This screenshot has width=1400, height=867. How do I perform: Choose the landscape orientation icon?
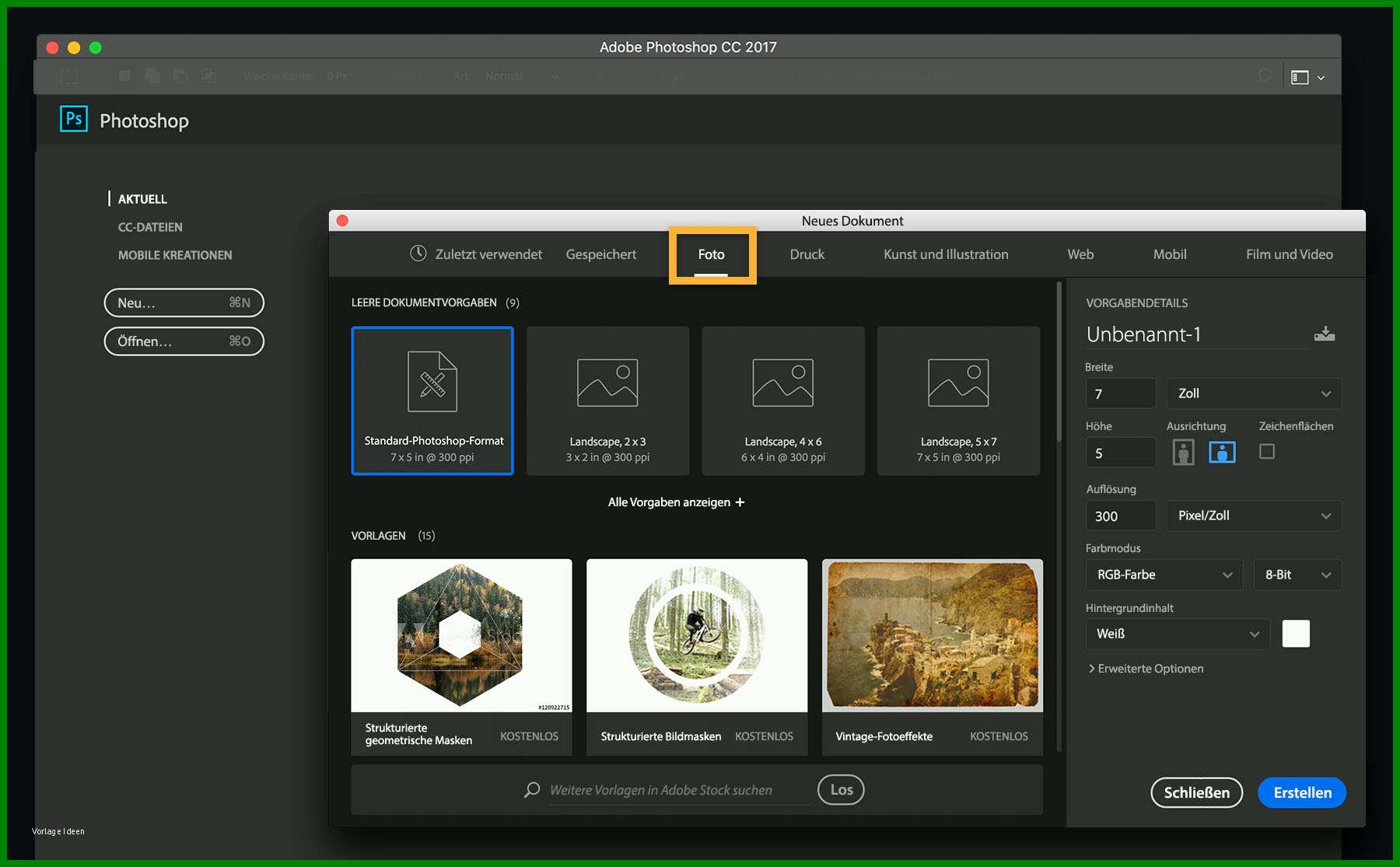coord(1222,452)
